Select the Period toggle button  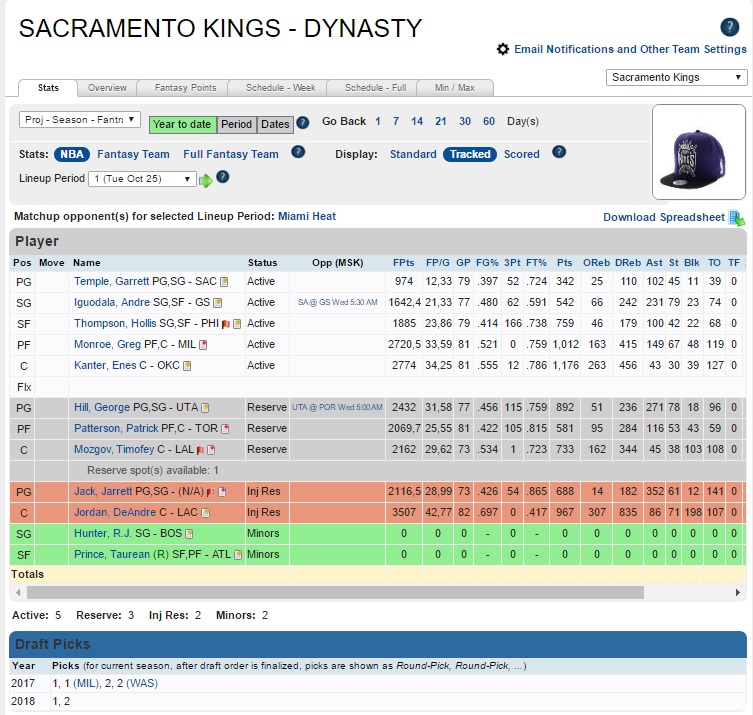coord(236,124)
